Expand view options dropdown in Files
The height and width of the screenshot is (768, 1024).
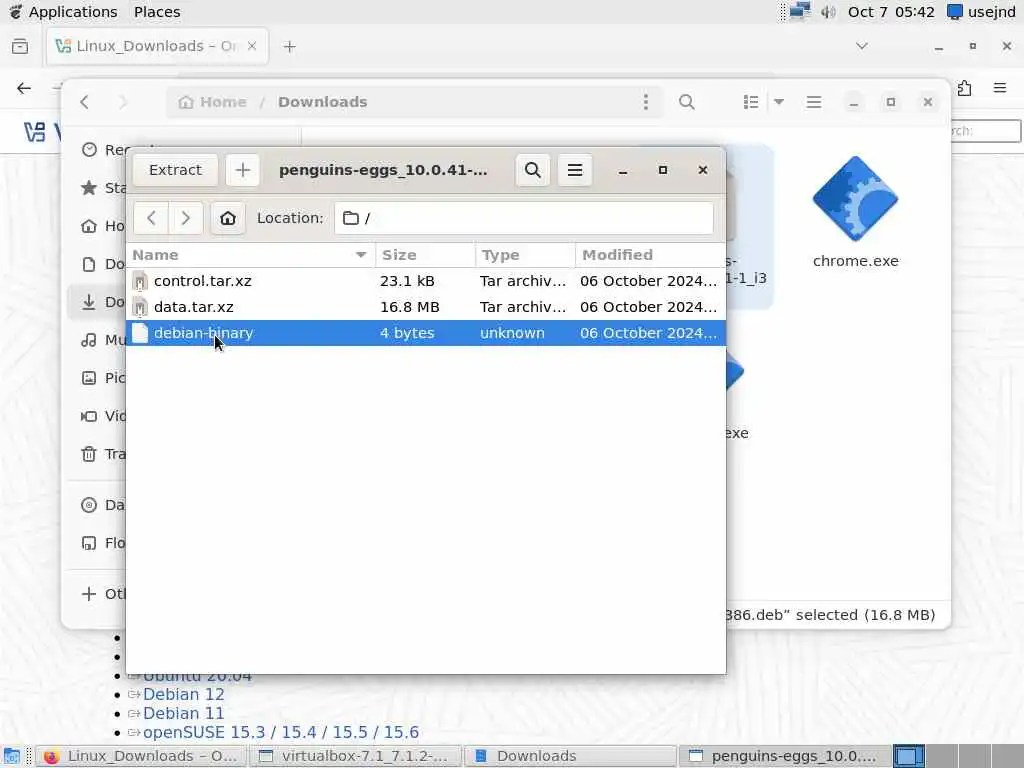point(778,102)
